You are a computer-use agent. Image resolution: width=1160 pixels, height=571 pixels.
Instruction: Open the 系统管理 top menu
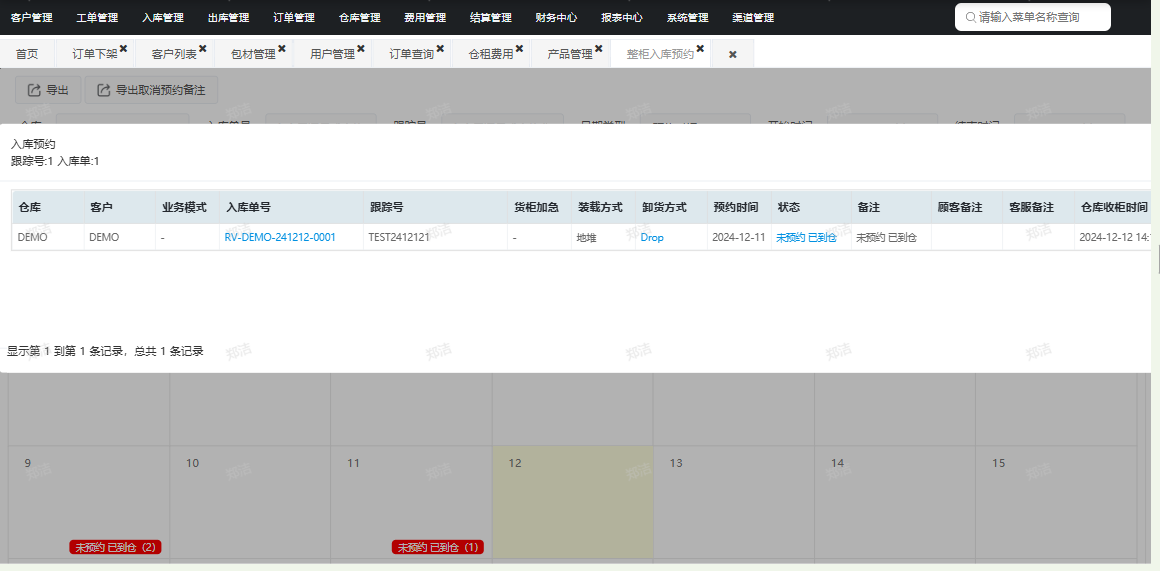(x=687, y=17)
